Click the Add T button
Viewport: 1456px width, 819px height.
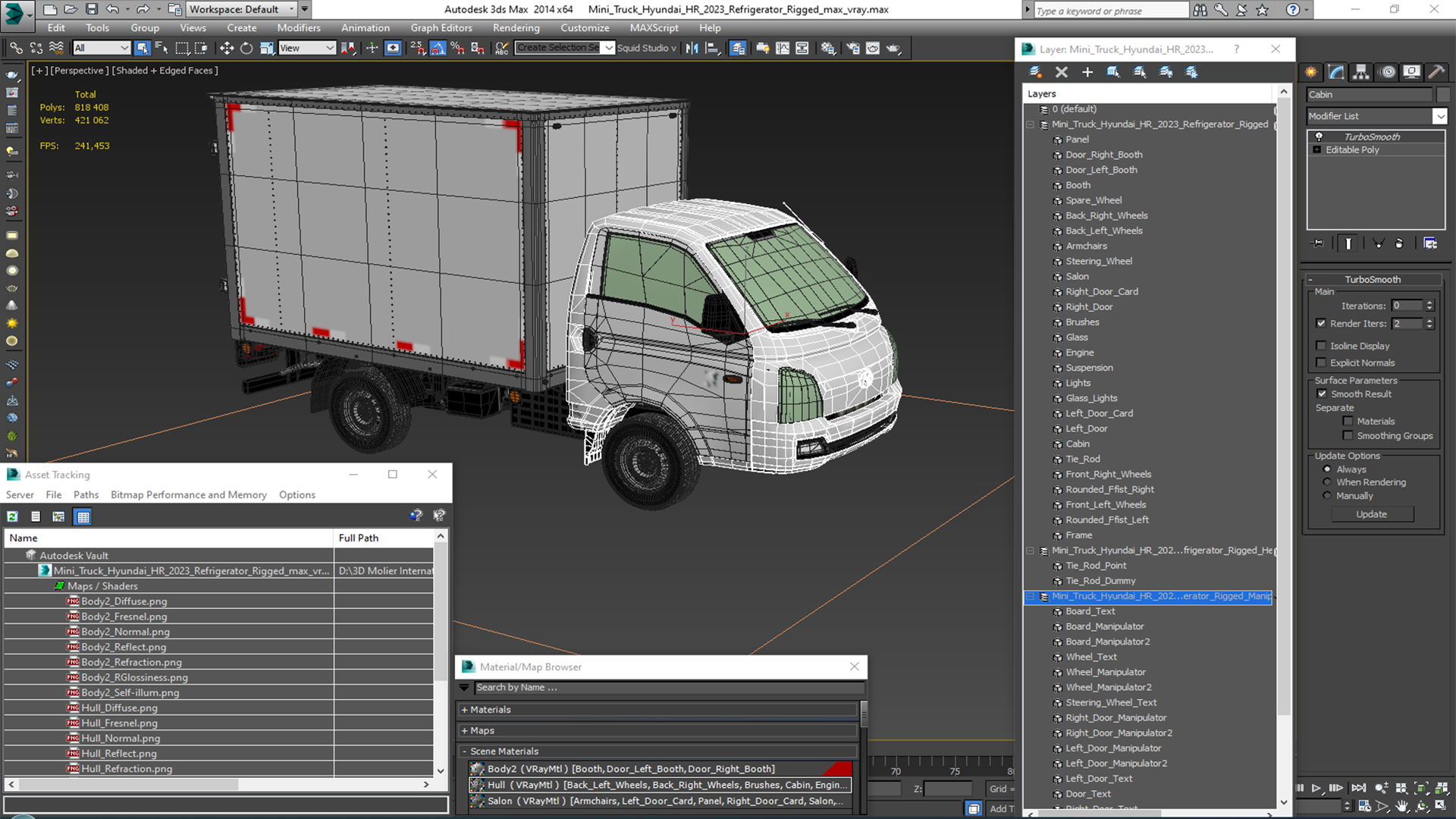(x=1001, y=808)
